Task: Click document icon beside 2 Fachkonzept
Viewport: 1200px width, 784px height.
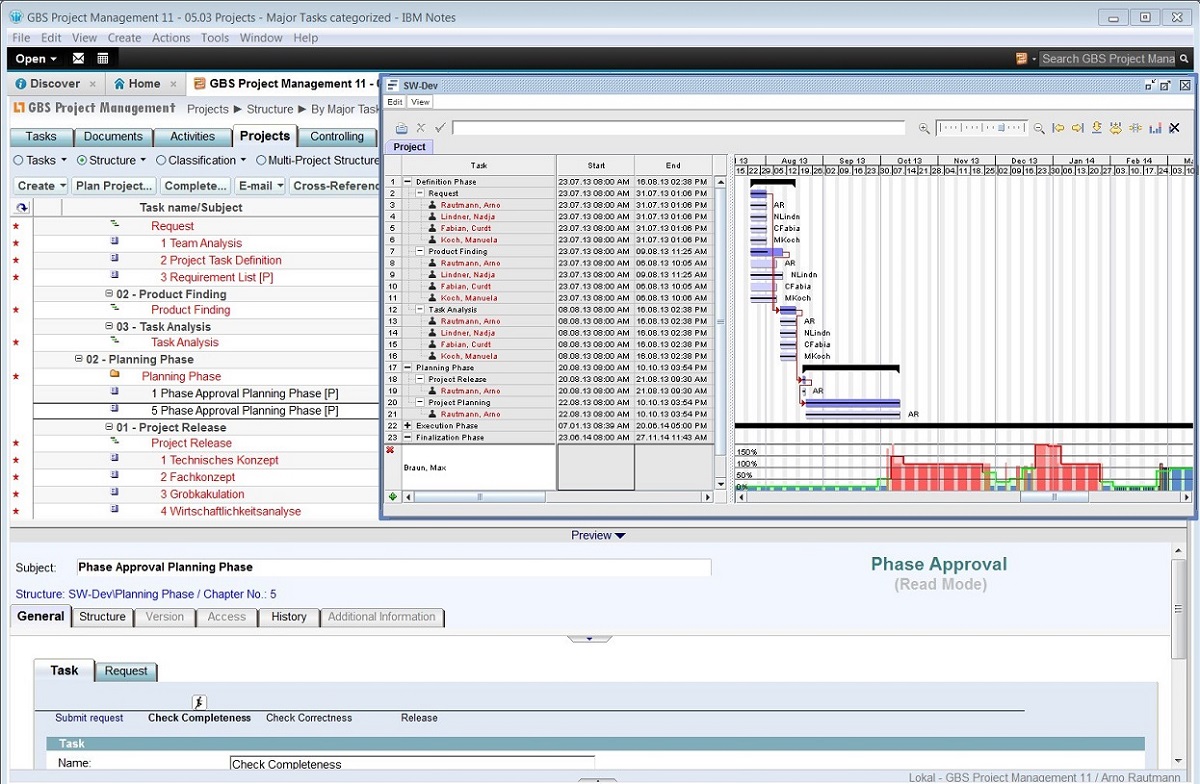Action: tap(114, 477)
